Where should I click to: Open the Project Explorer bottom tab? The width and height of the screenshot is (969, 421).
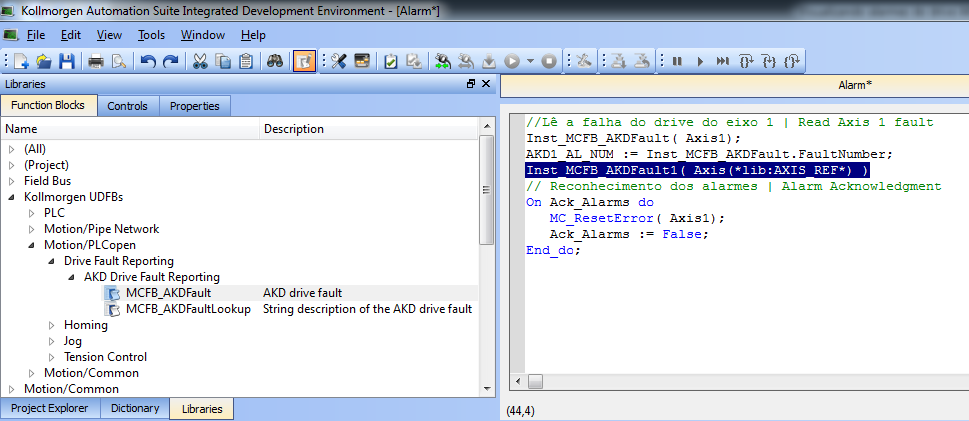[x=49, y=409]
